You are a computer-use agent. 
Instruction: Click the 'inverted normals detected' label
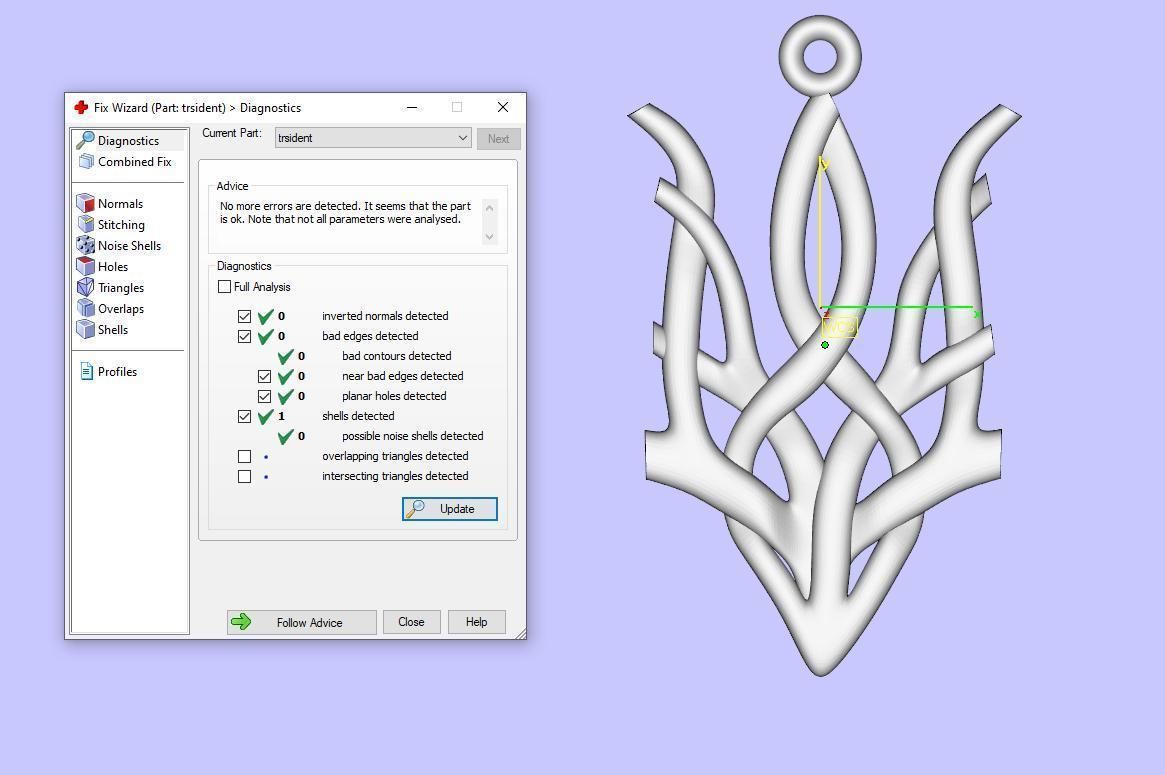[385, 316]
